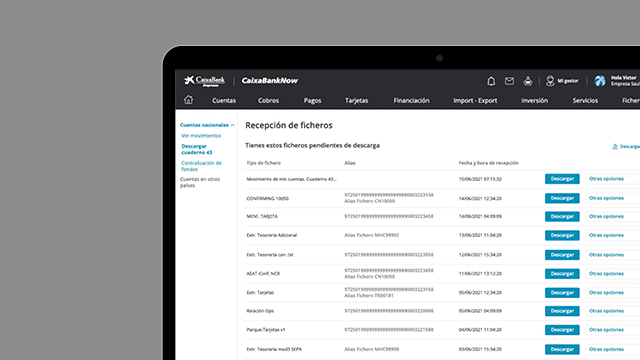Screen dimensions: 640x360
Task: Download the Relación Ops file
Action: click(x=562, y=311)
